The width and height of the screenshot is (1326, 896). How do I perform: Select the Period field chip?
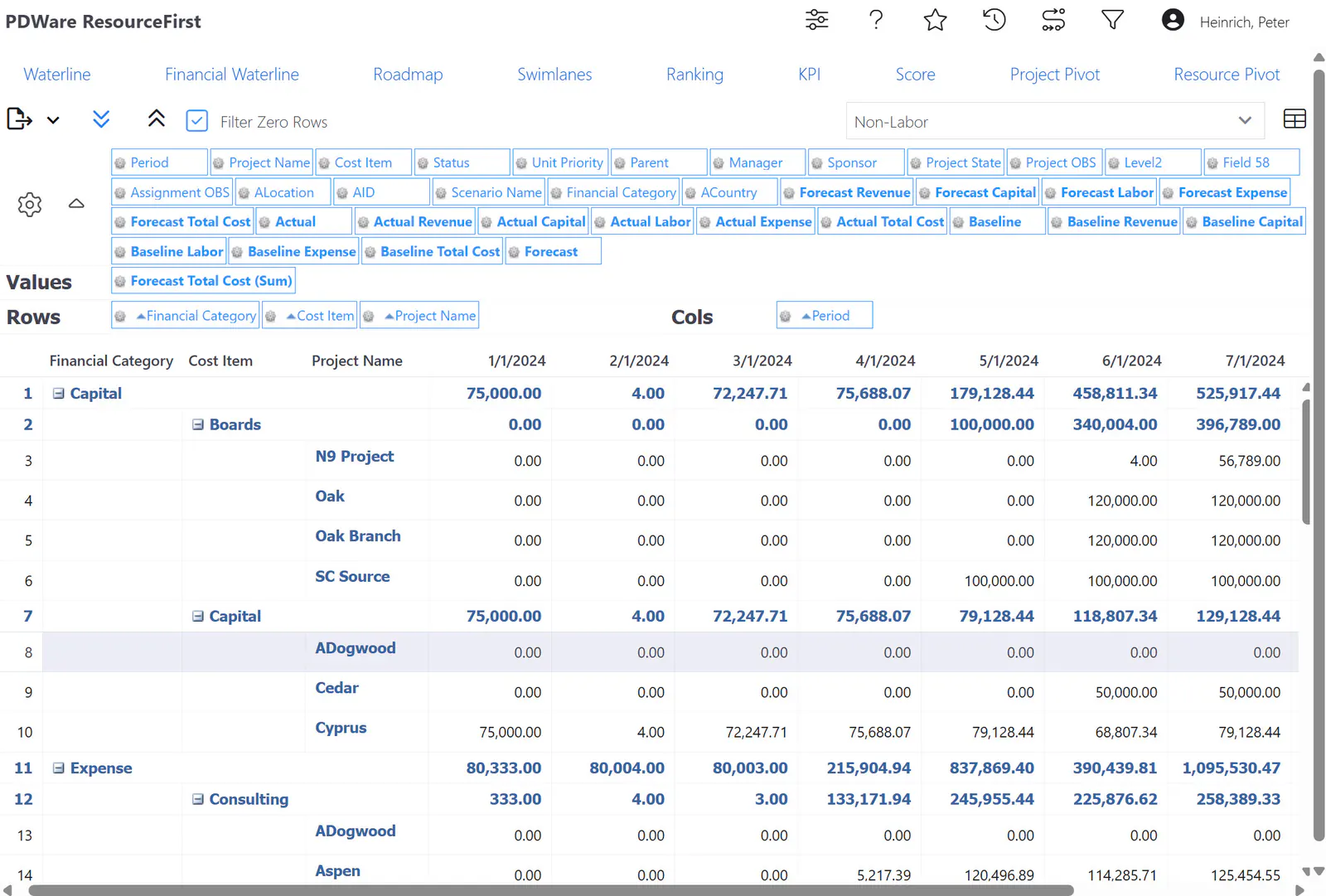[x=159, y=162]
